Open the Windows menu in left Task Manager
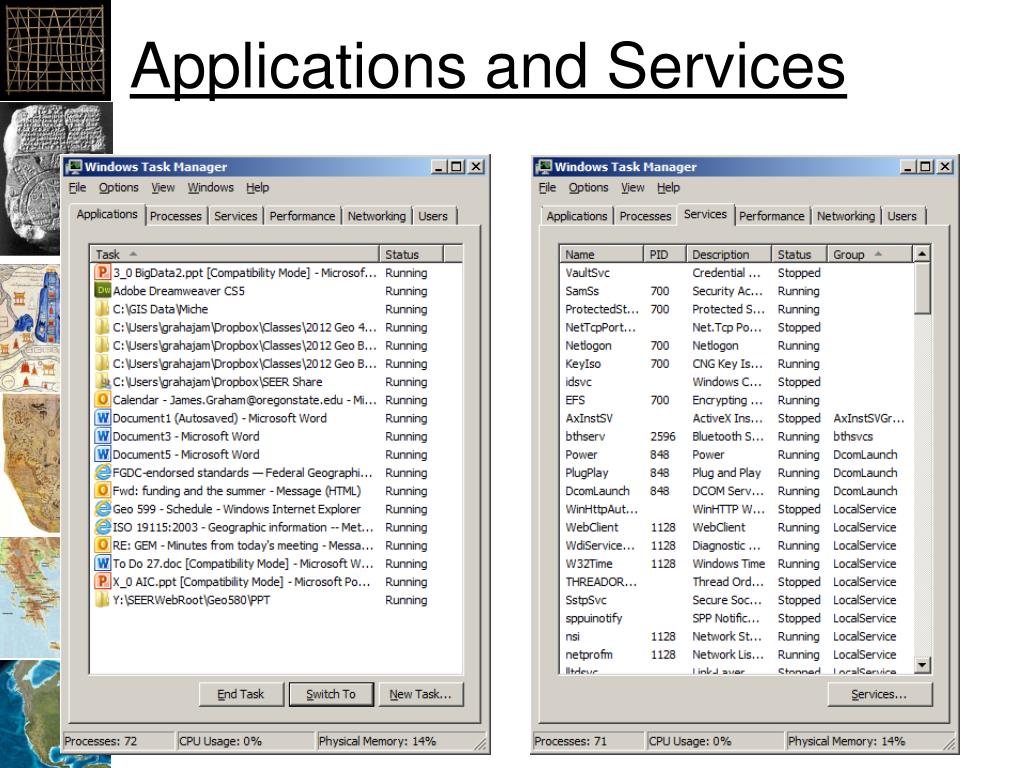The height and width of the screenshot is (768, 1024). pos(210,187)
